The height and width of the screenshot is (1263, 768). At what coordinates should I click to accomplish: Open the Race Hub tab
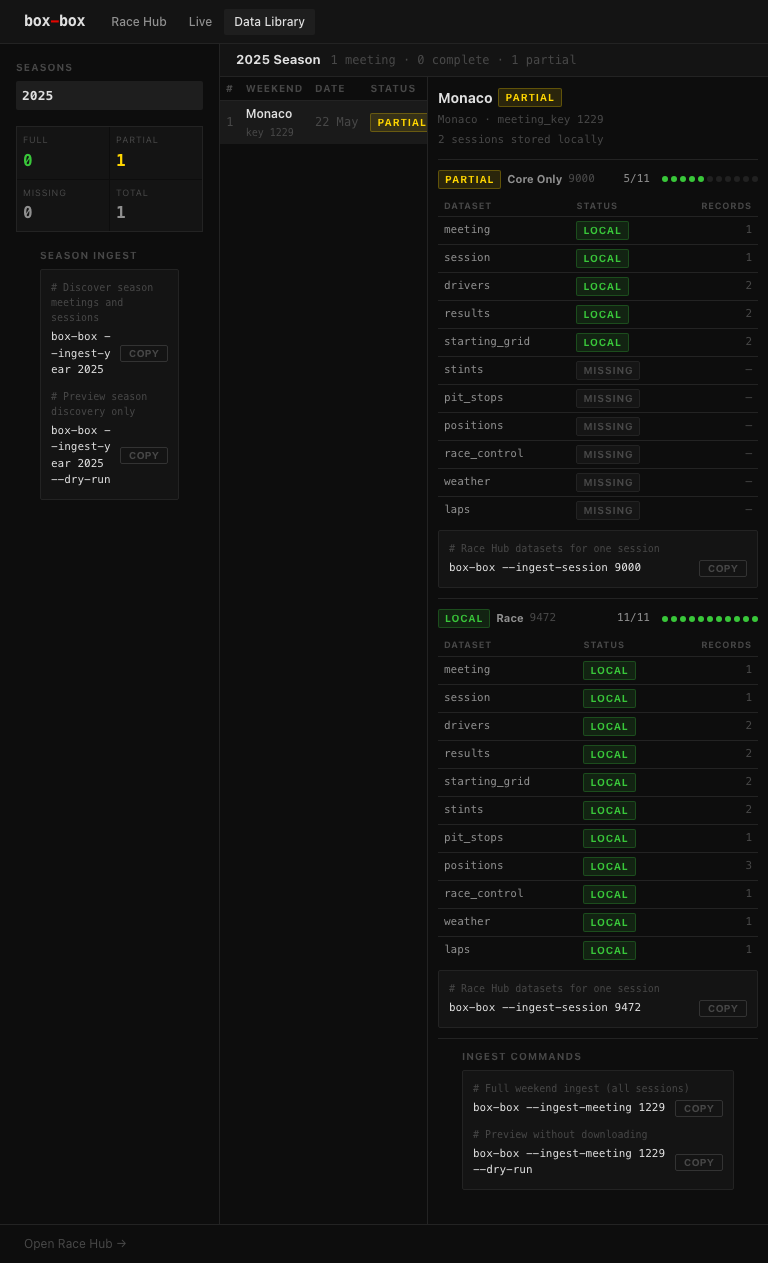coord(139,22)
